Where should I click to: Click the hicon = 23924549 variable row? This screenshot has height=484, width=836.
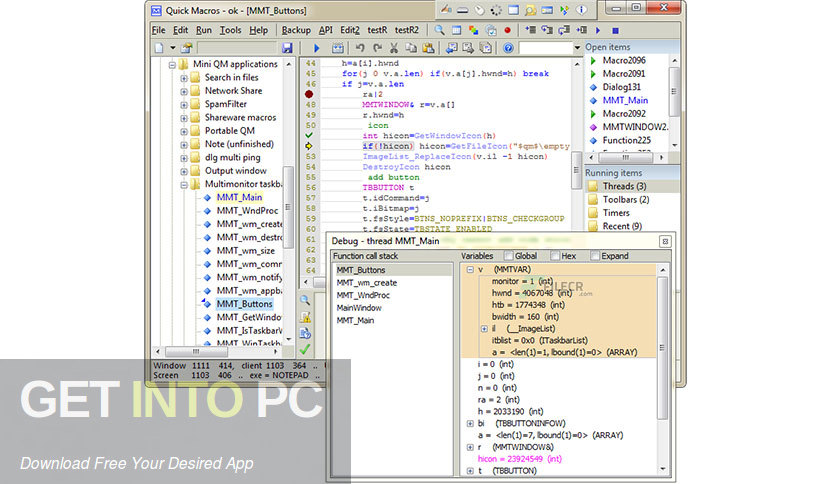click(519, 459)
